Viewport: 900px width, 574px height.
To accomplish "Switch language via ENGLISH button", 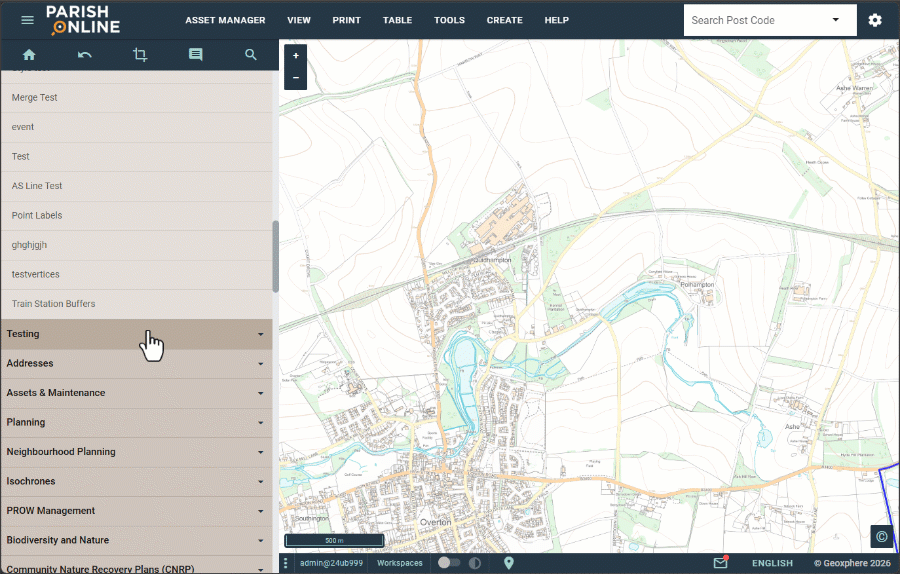I will (772, 563).
